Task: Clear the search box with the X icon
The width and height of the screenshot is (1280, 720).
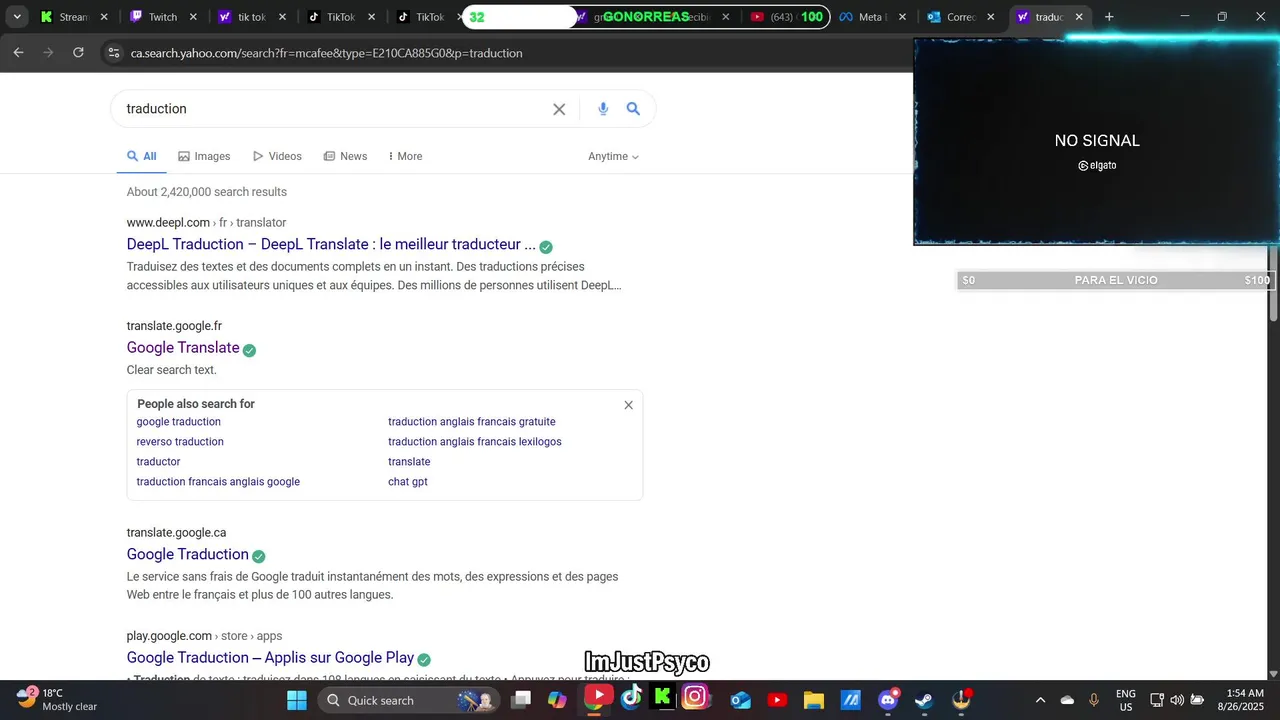Action: pos(559,109)
